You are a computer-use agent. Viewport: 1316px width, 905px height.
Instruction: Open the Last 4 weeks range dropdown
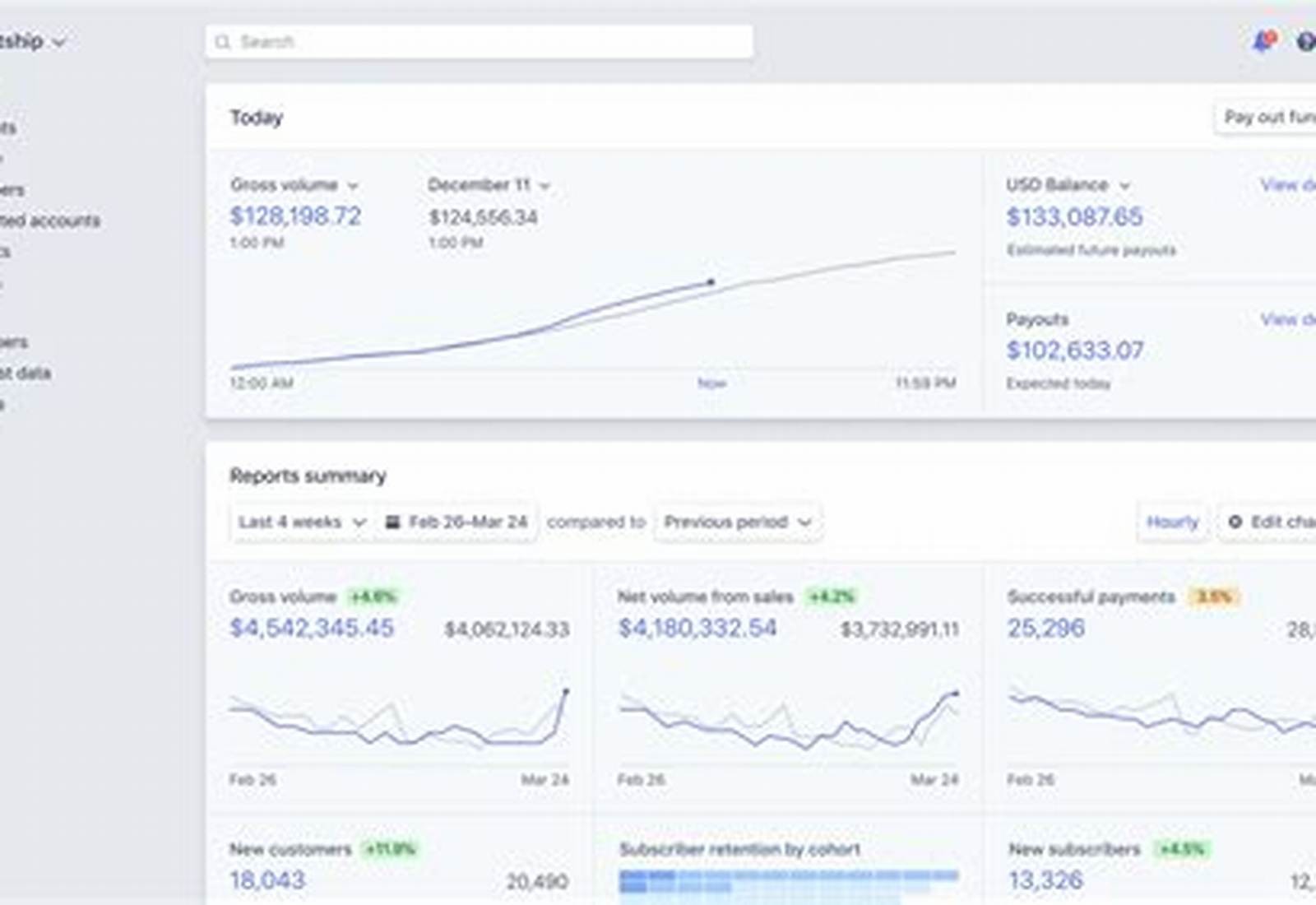point(302,522)
